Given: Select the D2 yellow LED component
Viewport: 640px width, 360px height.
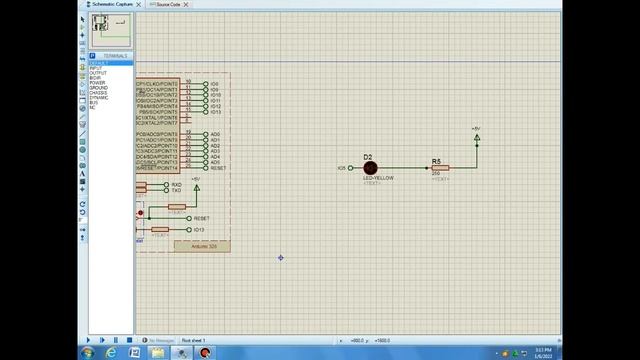Looking at the screenshot, I should coord(370,168).
